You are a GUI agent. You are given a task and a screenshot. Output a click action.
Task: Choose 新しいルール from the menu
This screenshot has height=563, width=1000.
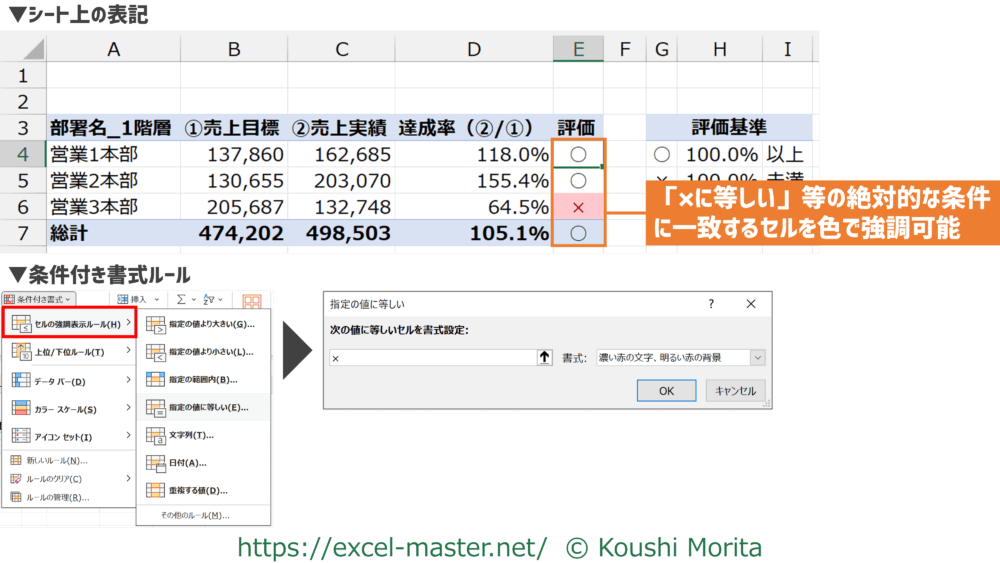coord(56,461)
